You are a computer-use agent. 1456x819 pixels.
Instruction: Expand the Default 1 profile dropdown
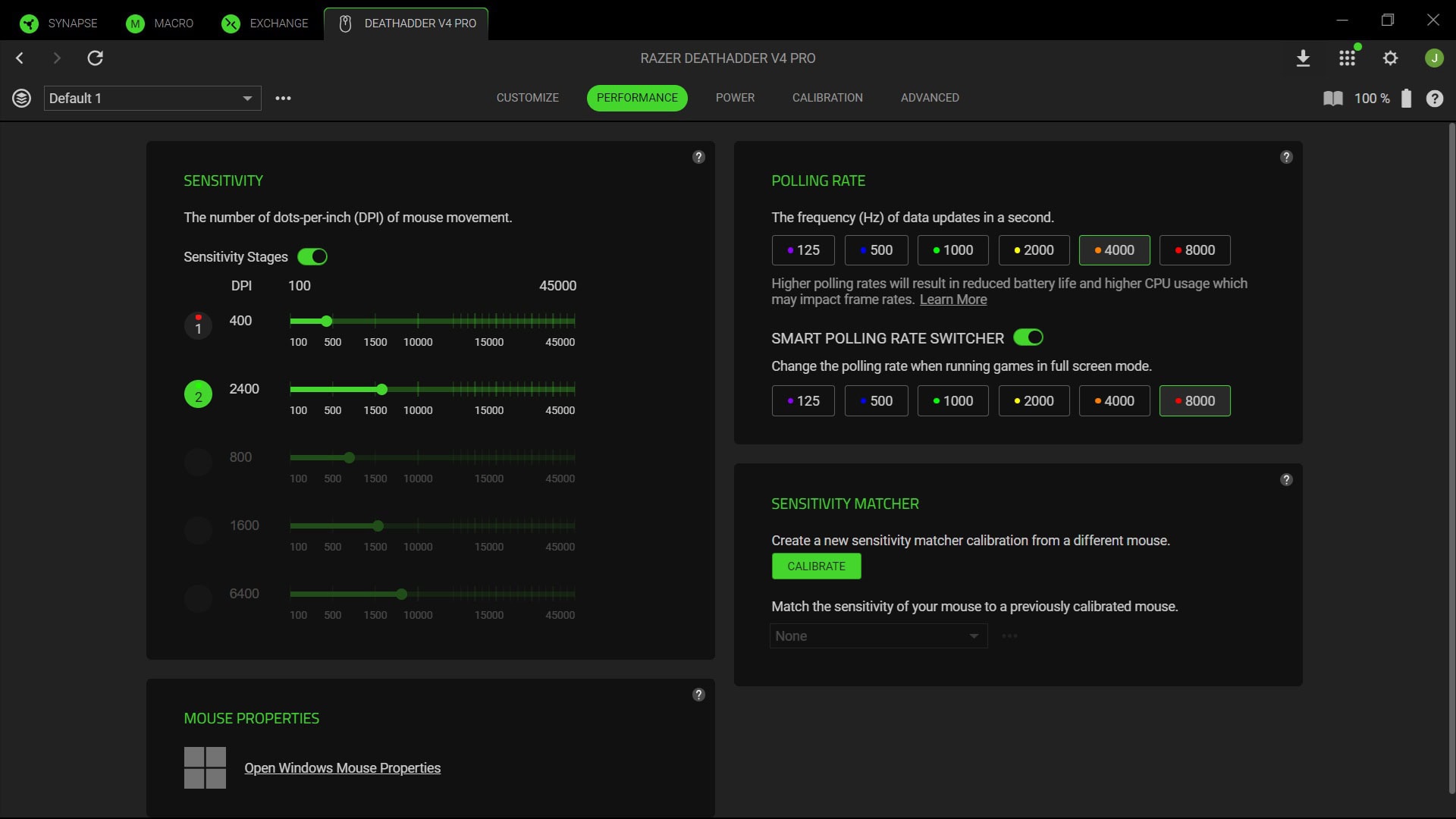click(152, 98)
